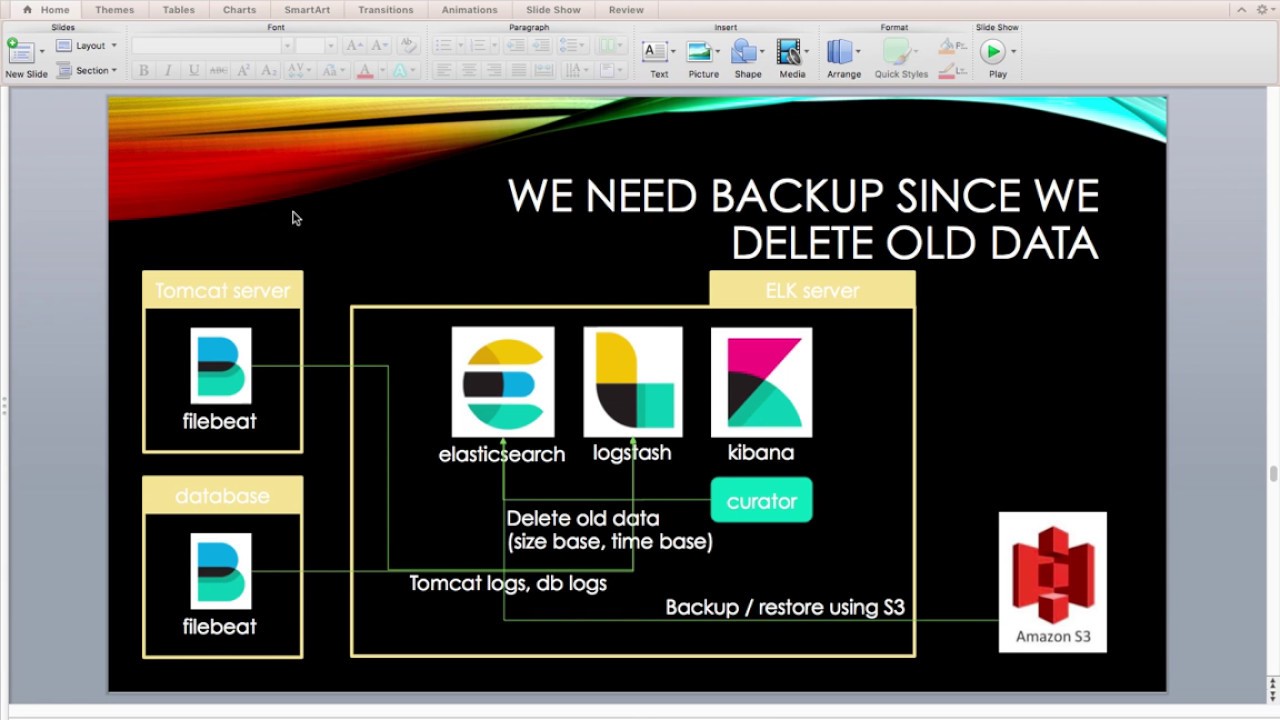Open the Section dropdown
The height and width of the screenshot is (720, 1280).
point(87,70)
